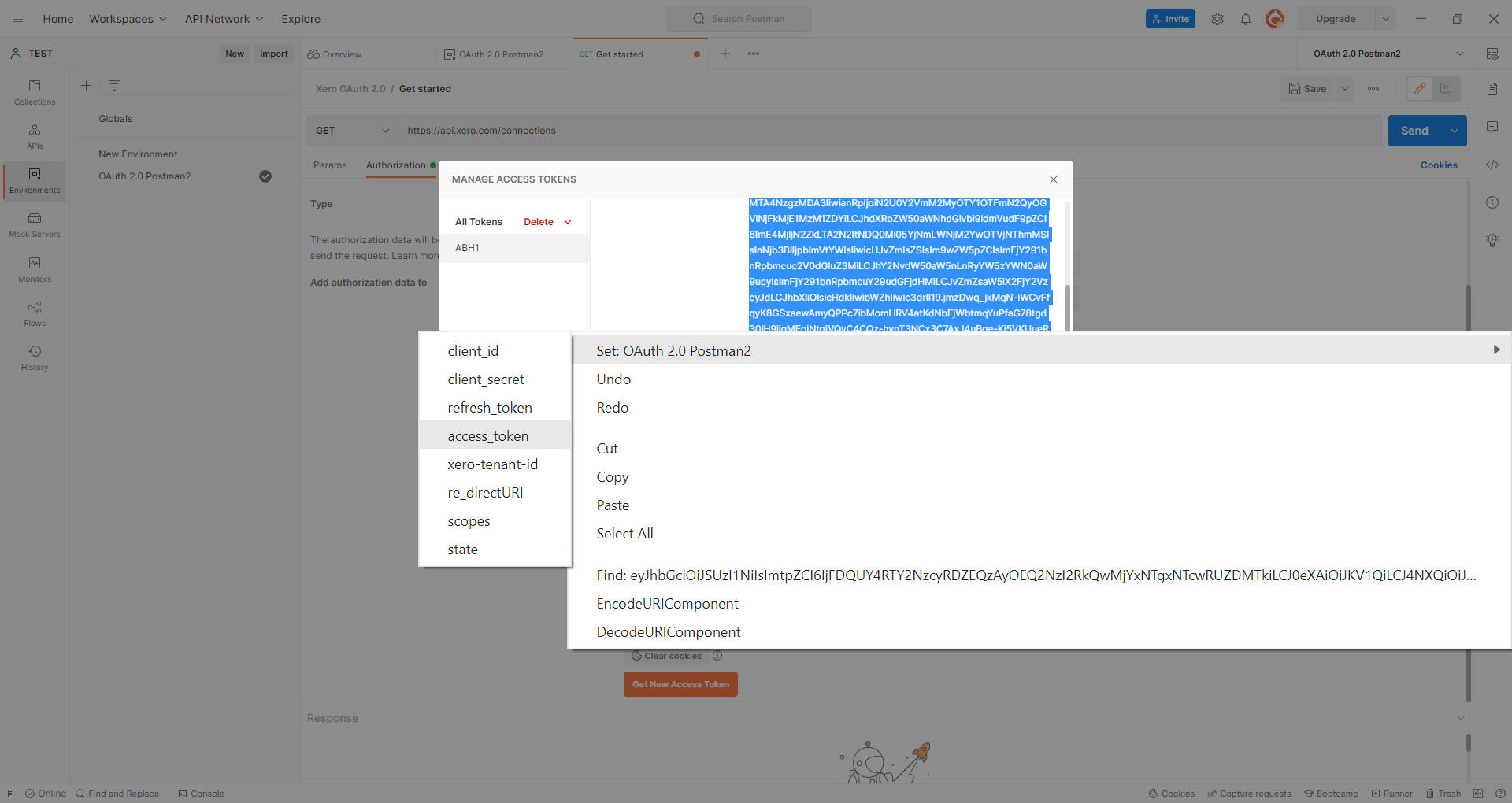Open the Collections sidebar panel

coord(34,92)
